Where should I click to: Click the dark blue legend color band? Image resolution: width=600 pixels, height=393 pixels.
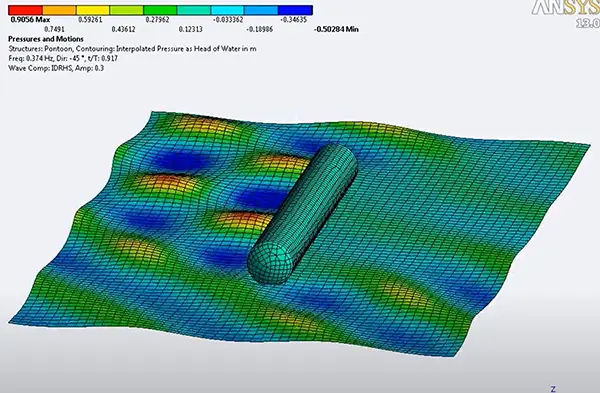coord(295,10)
